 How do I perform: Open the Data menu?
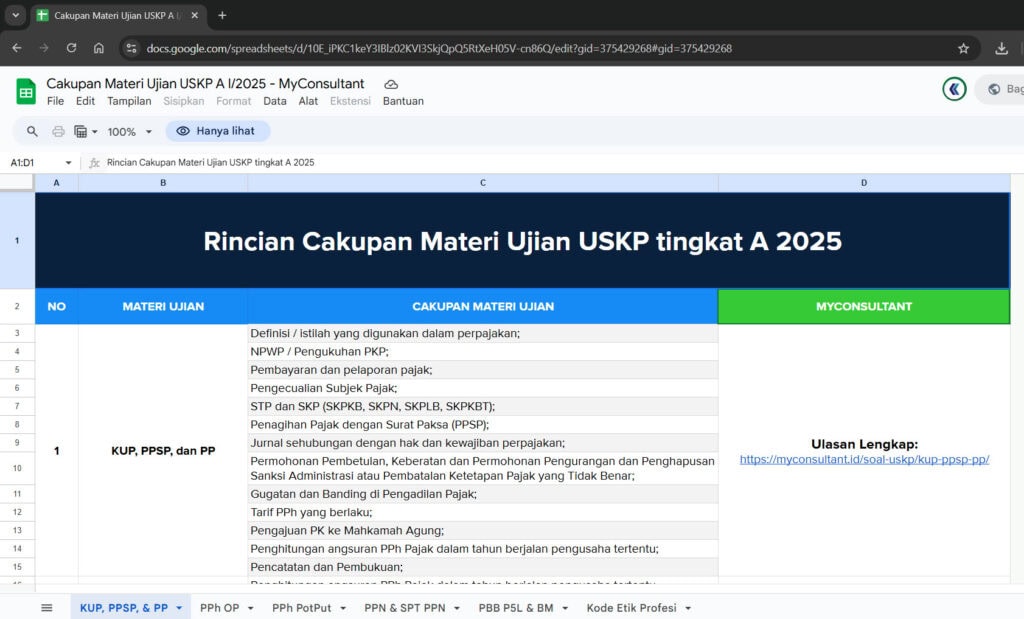pyautogui.click(x=275, y=101)
